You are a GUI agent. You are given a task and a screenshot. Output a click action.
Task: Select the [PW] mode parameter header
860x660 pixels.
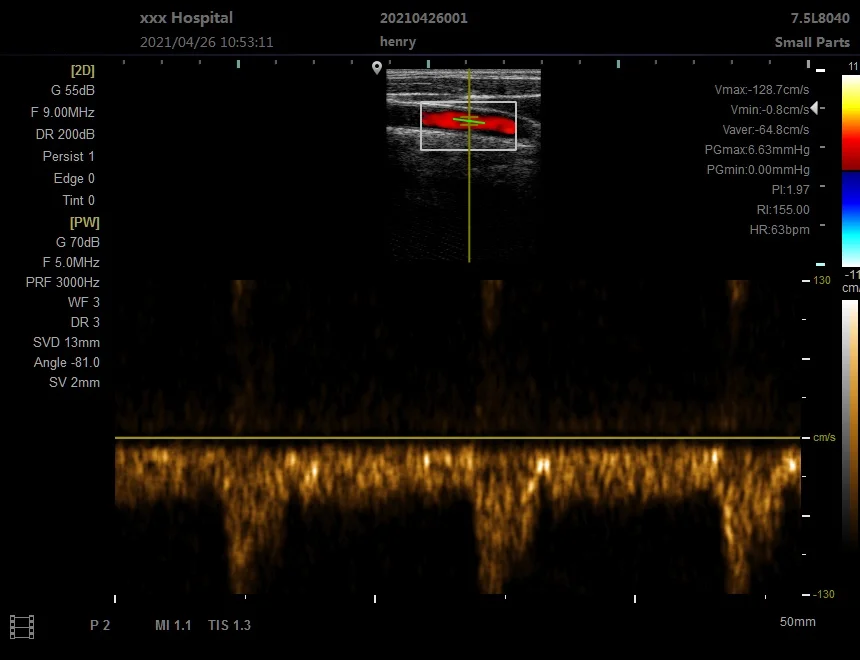tap(84, 222)
